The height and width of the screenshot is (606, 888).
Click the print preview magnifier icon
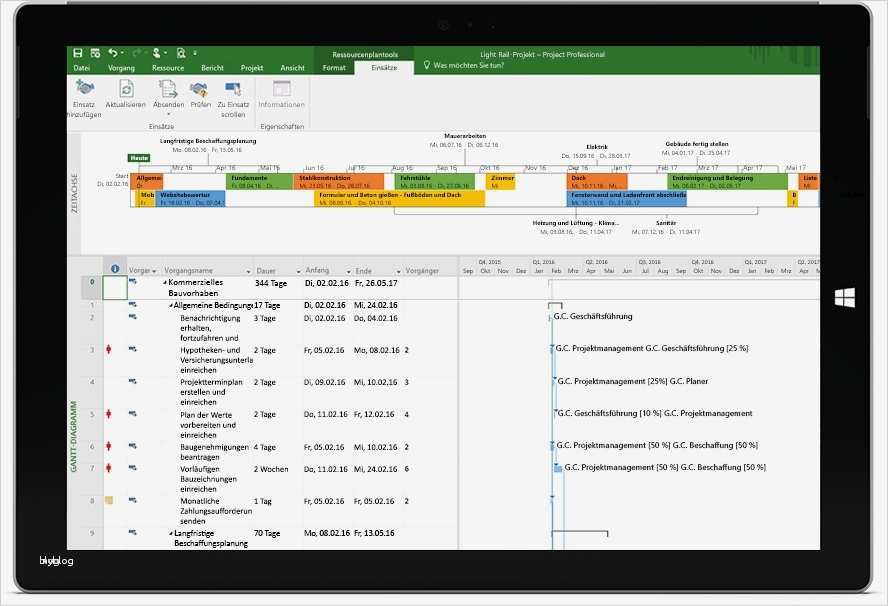click(181, 53)
